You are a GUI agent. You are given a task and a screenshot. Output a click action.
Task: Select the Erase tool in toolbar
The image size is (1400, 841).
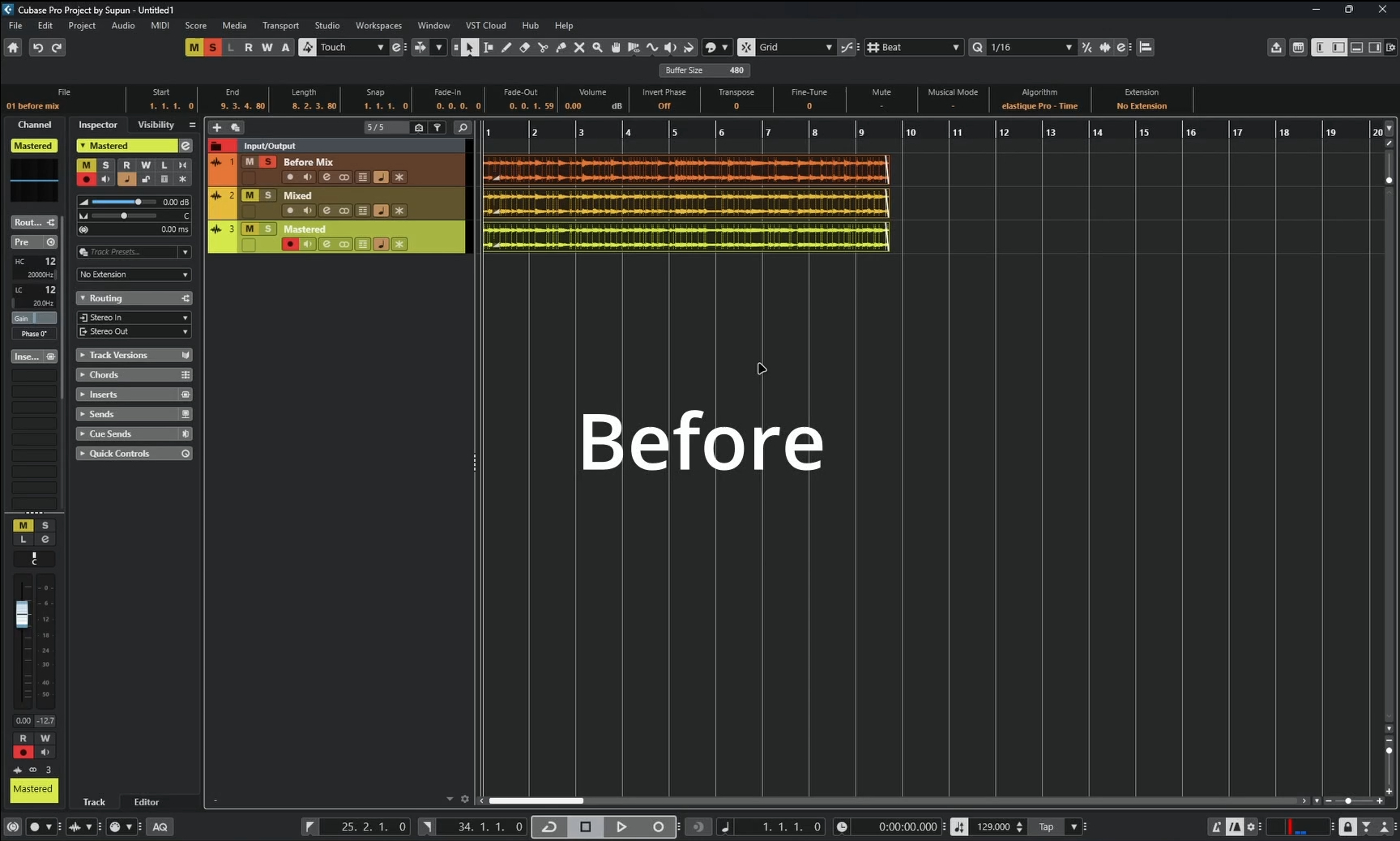click(x=525, y=48)
